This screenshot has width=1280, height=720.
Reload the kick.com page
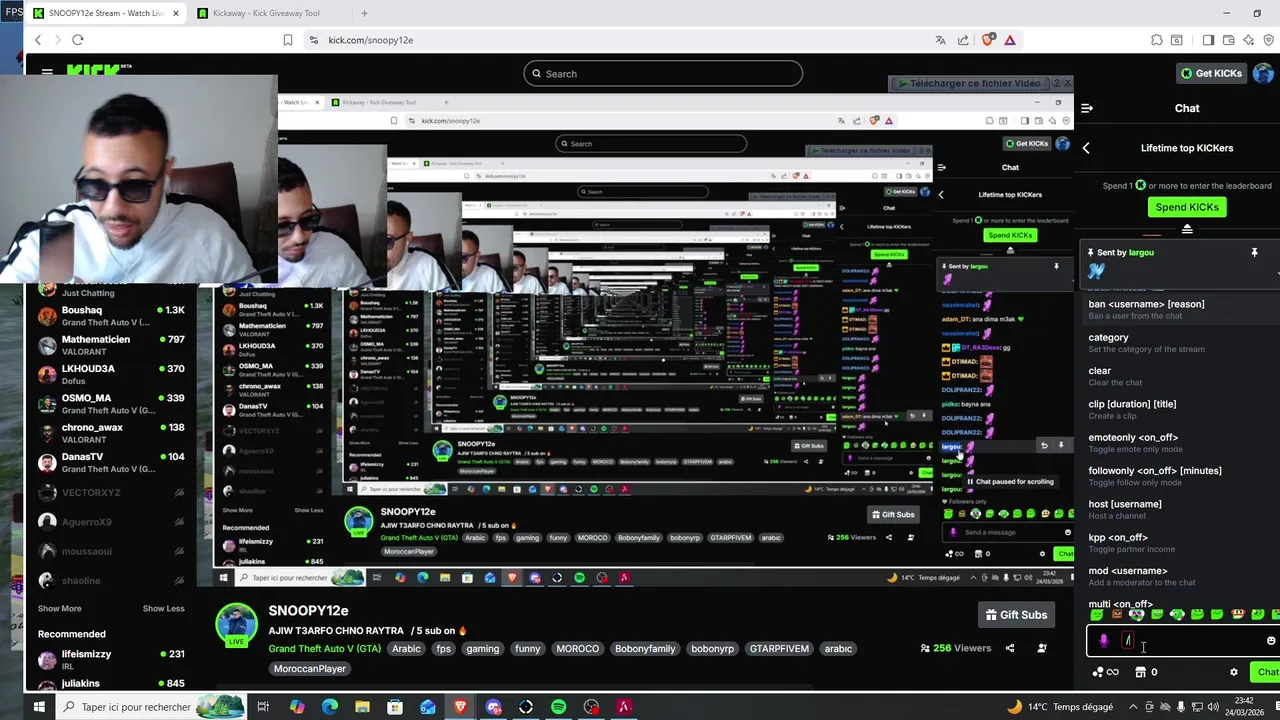[x=78, y=40]
